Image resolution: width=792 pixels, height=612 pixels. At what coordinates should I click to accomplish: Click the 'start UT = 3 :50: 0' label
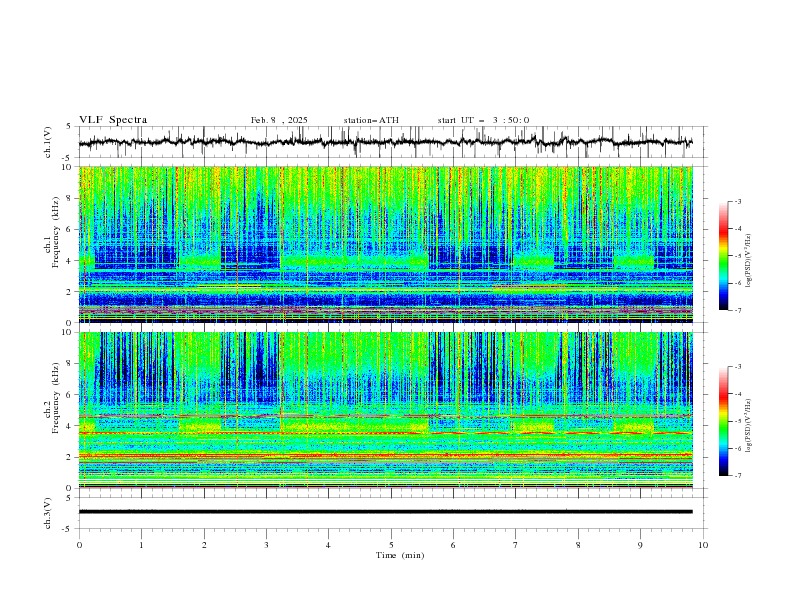coord(483,120)
